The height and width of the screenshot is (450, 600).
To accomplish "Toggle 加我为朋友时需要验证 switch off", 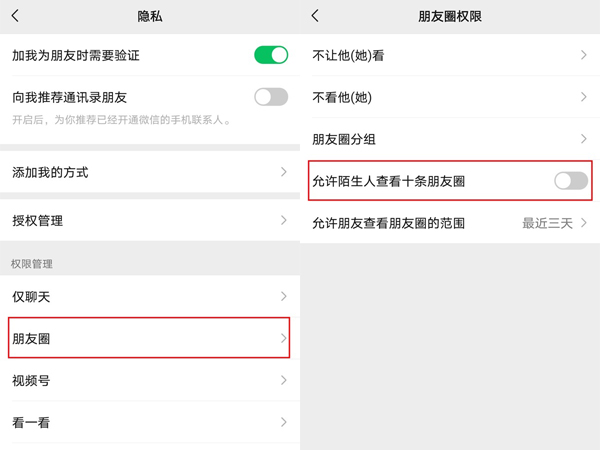I will coord(270,55).
